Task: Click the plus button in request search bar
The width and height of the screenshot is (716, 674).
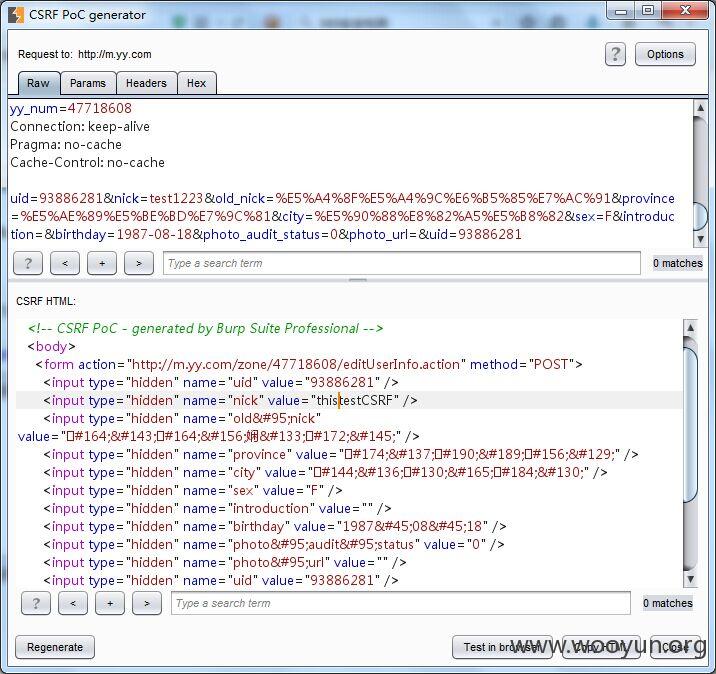Action: 102,263
